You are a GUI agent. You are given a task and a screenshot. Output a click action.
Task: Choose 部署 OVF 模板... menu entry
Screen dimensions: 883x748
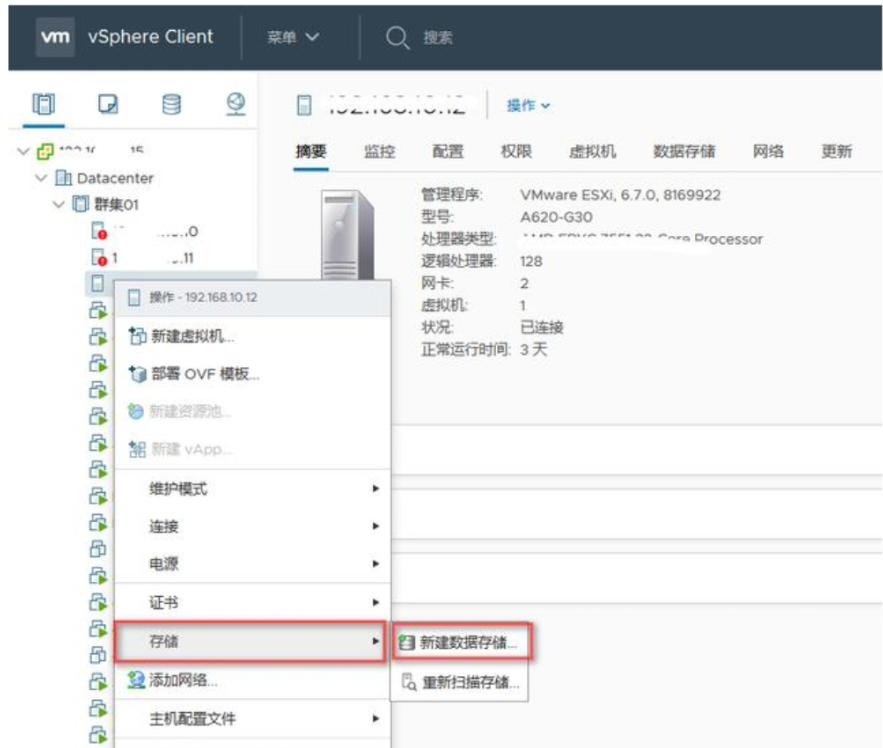pyautogui.click(x=252, y=373)
